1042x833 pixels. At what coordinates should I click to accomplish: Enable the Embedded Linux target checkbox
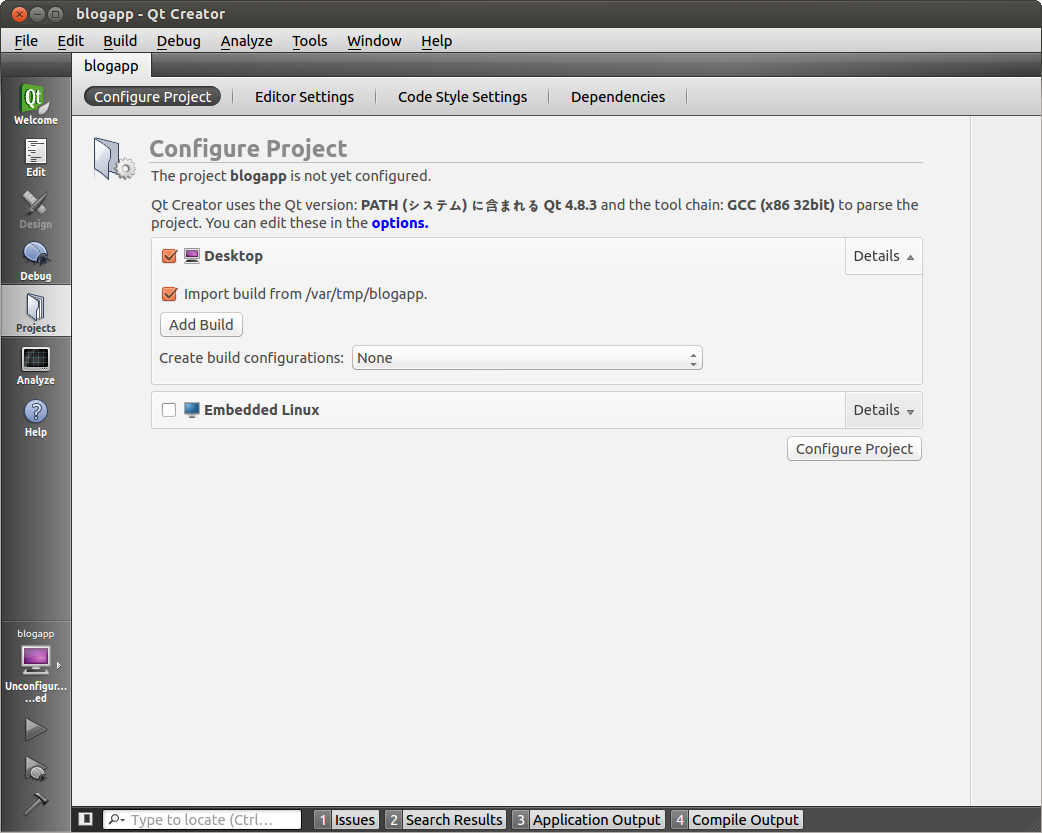(169, 410)
